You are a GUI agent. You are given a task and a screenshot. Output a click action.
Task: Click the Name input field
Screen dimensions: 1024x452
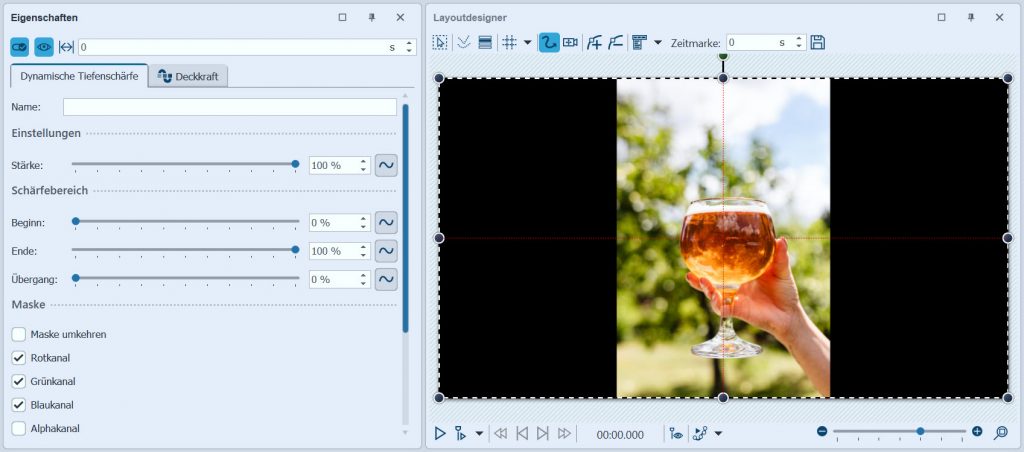click(x=229, y=107)
